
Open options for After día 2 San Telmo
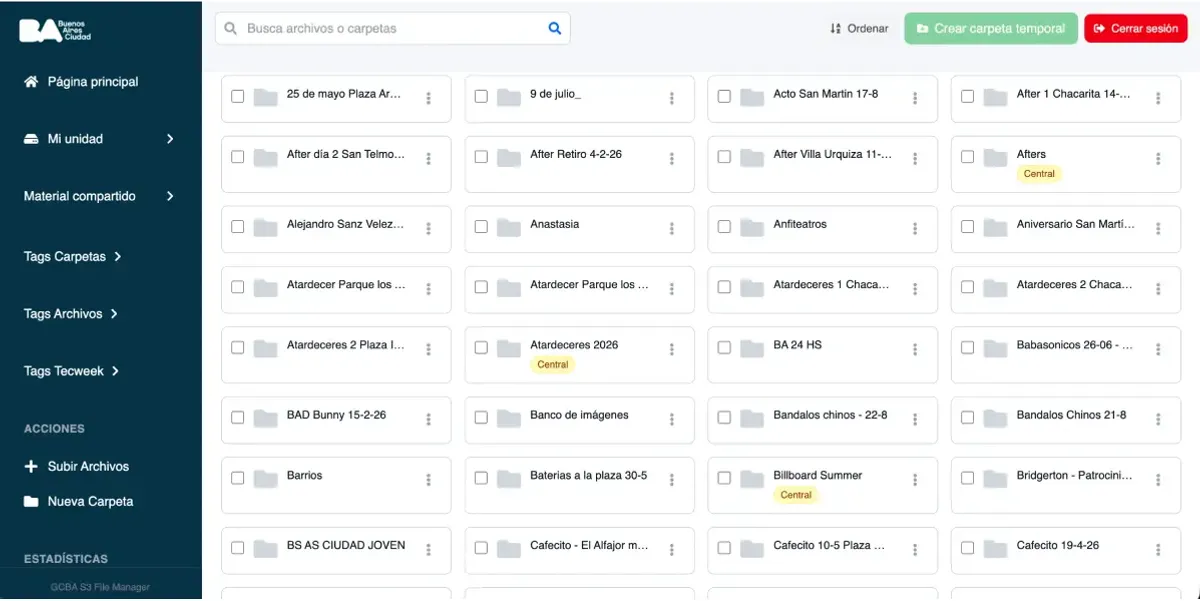point(429,159)
